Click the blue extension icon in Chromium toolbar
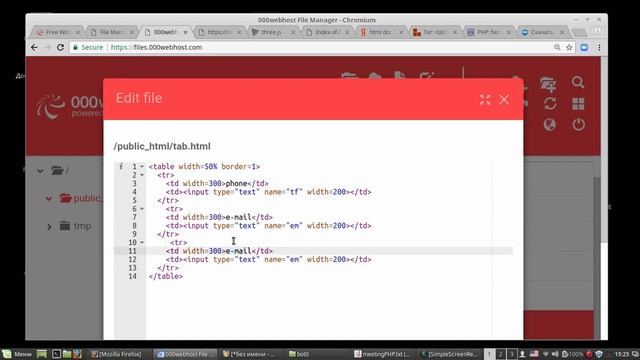Image resolution: width=640 pixels, height=360 pixels. [x=584, y=47]
